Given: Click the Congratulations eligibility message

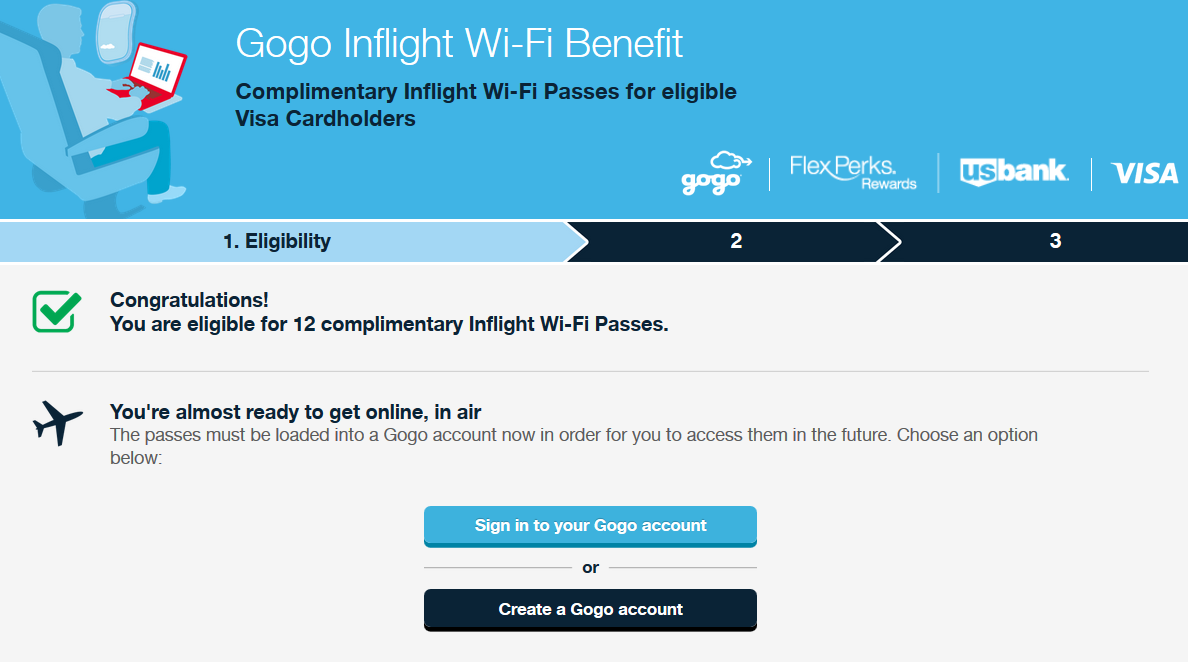Looking at the screenshot, I should pyautogui.click(x=389, y=312).
